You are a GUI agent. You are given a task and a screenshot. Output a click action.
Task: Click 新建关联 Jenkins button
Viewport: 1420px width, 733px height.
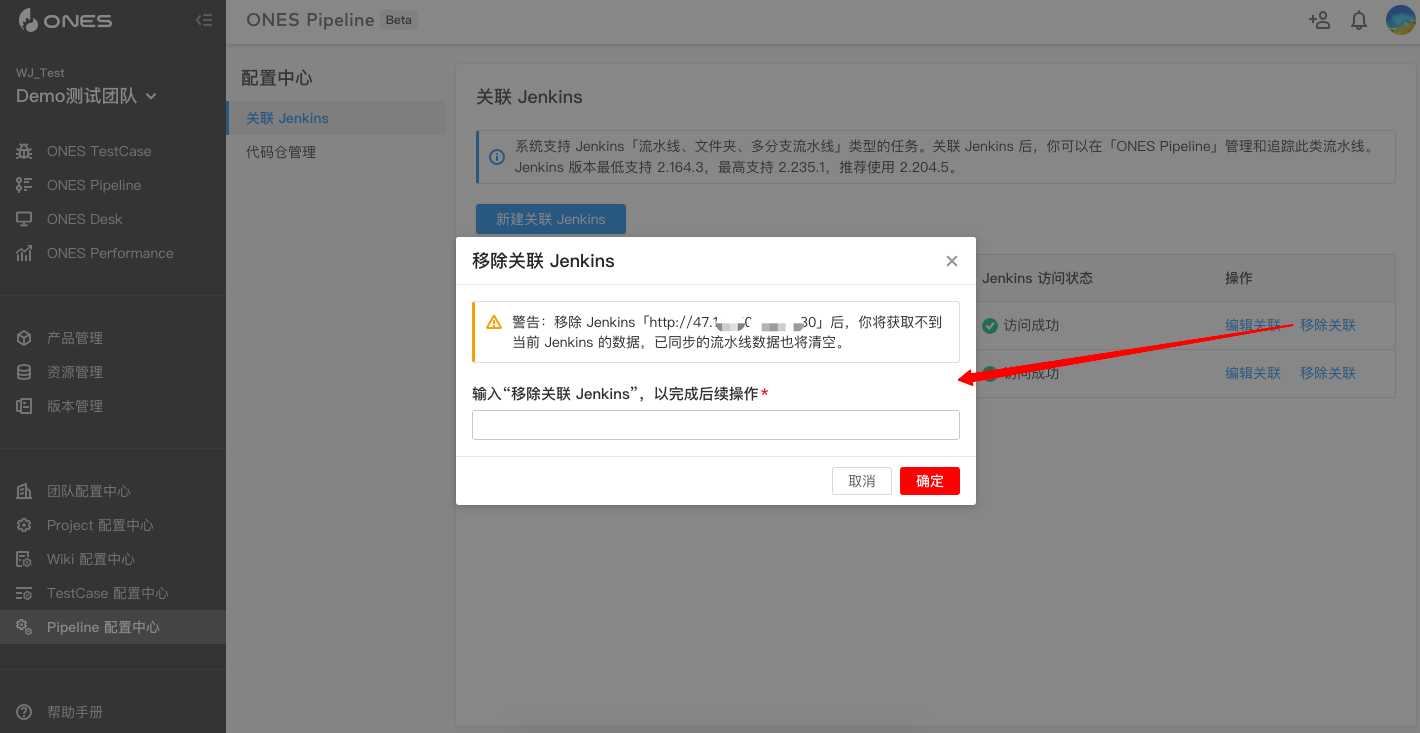[551, 219]
